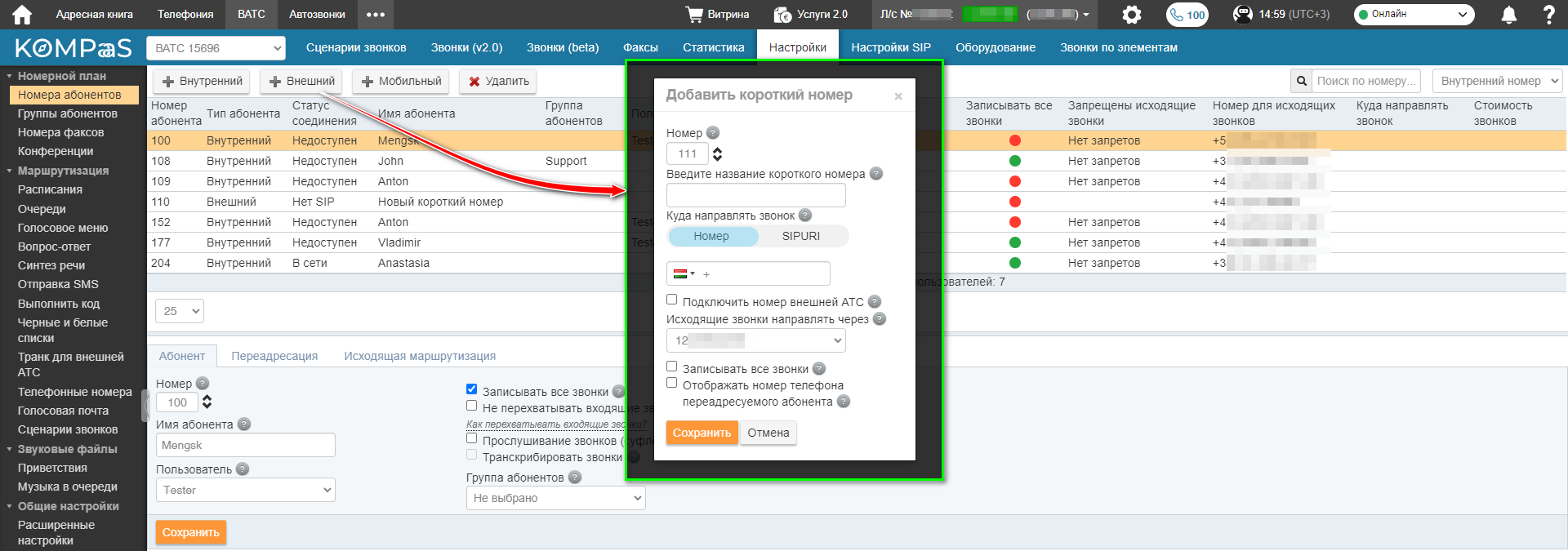
Task: Add a Мобильный subscriber
Action: [401, 81]
